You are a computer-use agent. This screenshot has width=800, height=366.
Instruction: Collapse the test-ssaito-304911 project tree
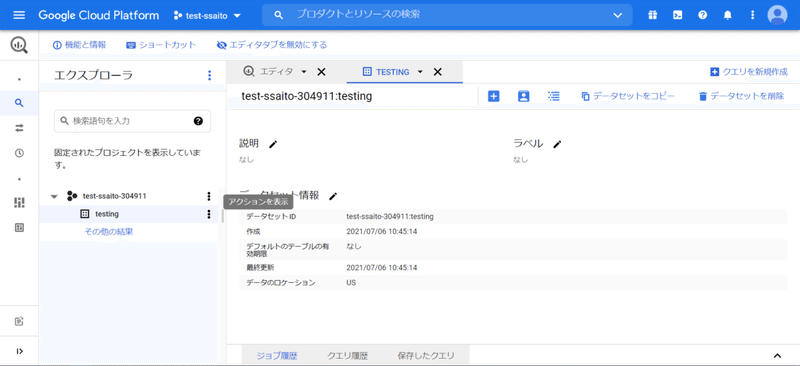tap(54, 197)
